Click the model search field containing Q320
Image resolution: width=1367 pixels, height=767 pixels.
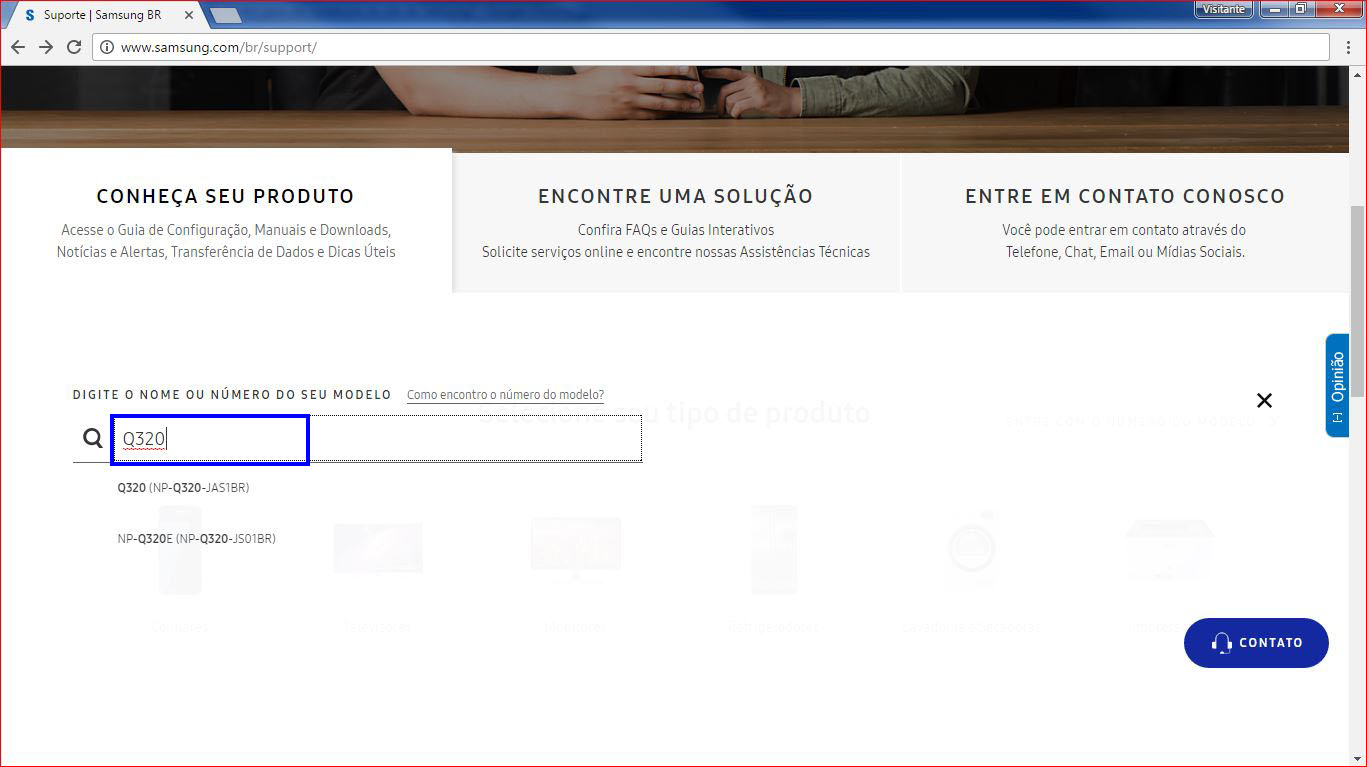point(377,439)
